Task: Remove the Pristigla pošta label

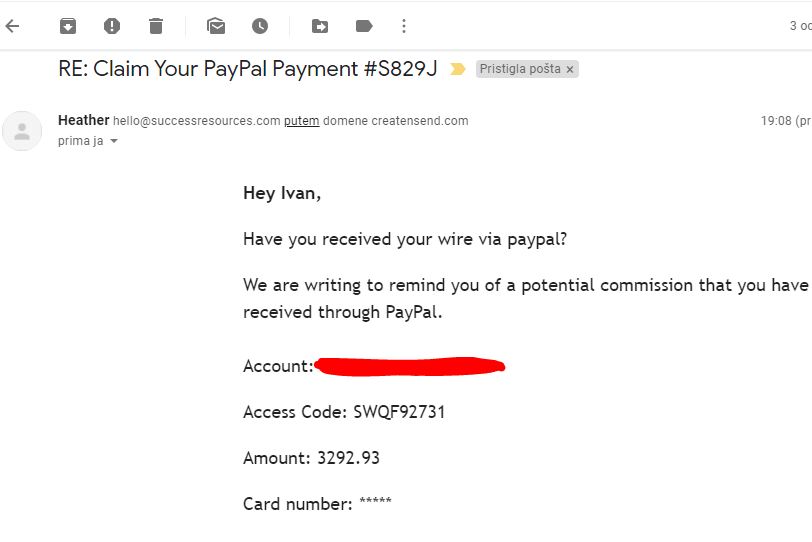Action: (570, 69)
